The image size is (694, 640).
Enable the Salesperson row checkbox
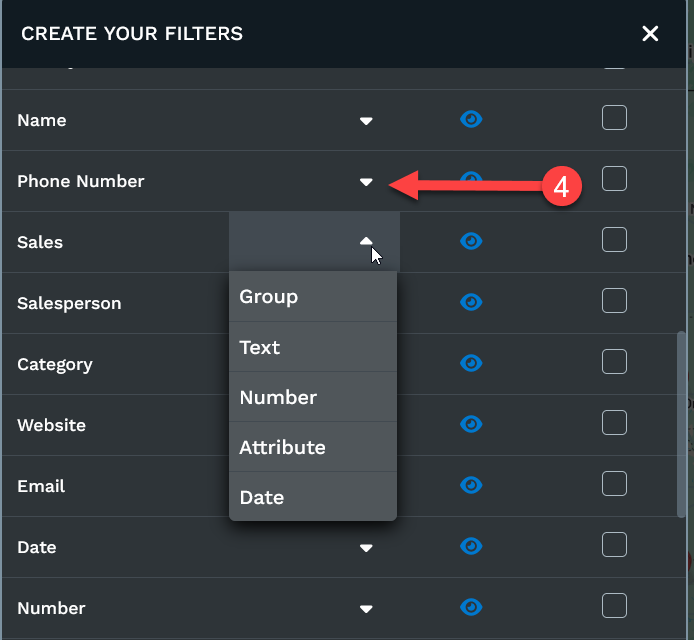(614, 300)
